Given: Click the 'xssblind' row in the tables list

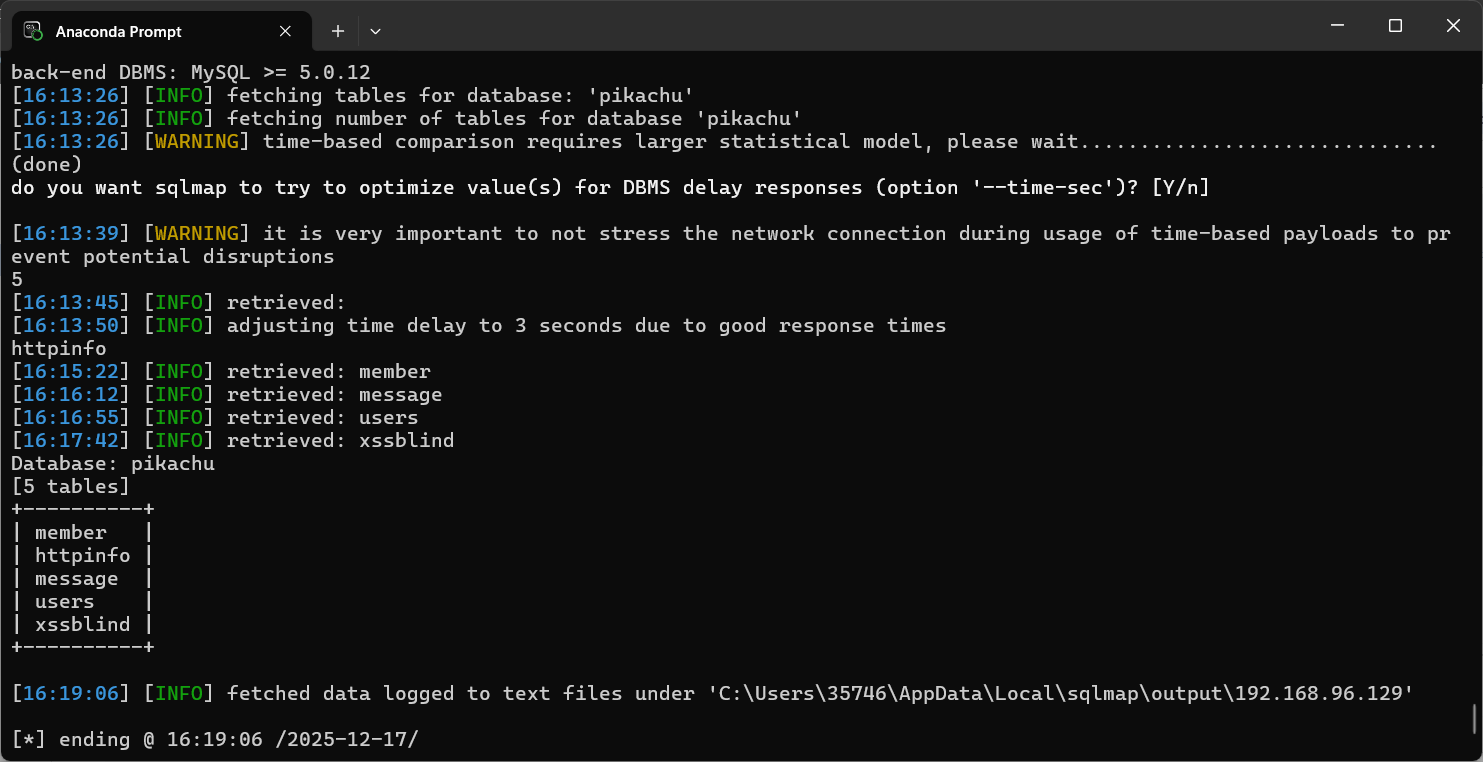Looking at the screenshot, I should click(x=82, y=625).
